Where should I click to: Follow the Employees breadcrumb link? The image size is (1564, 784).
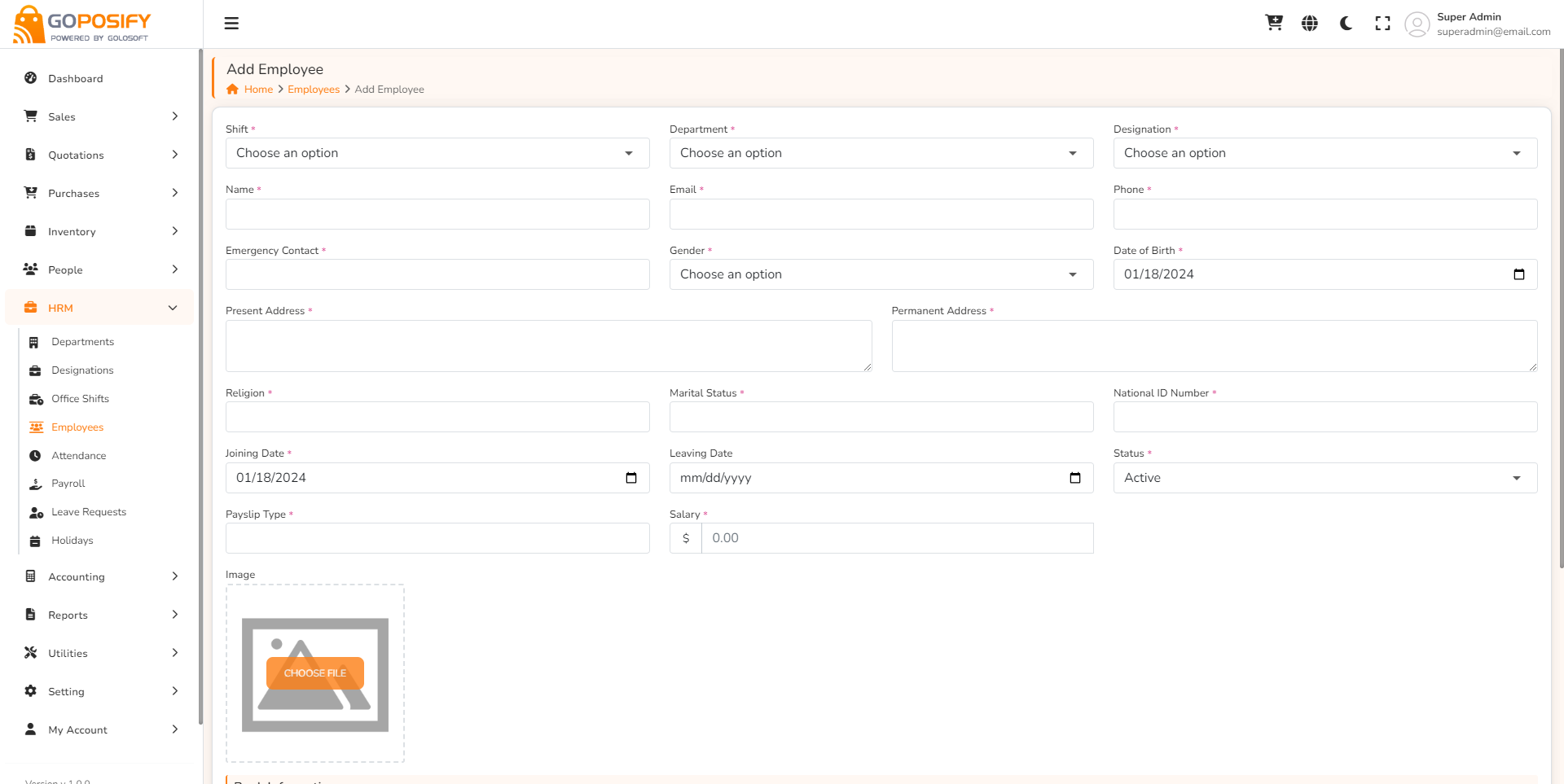pyautogui.click(x=314, y=90)
